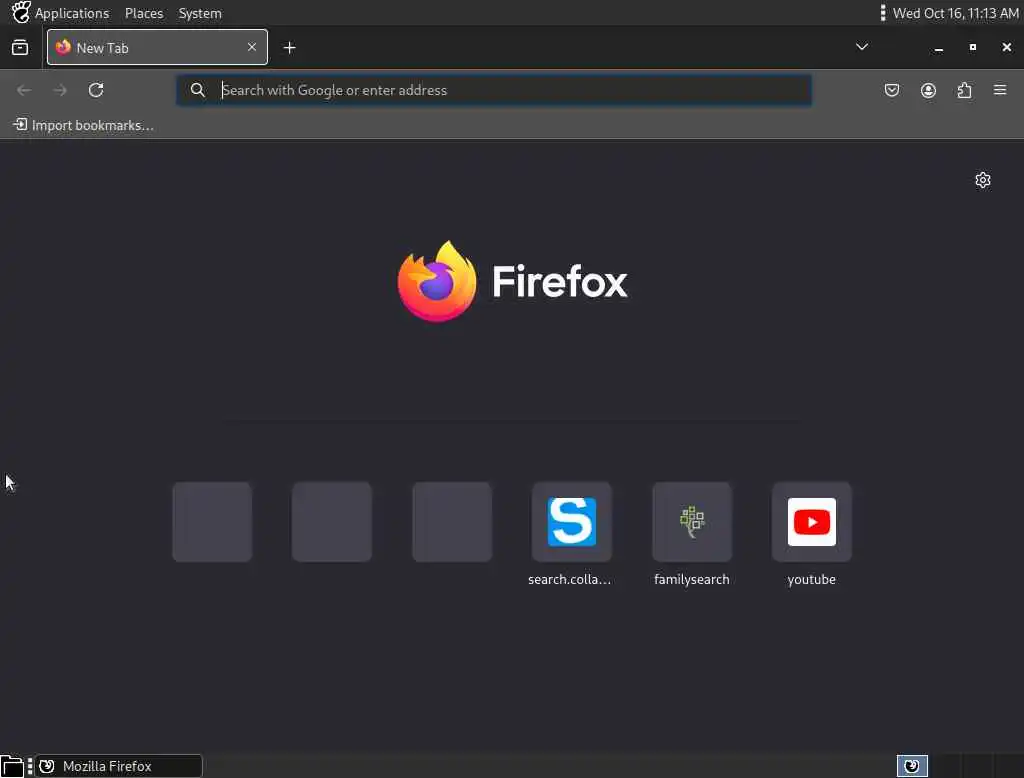This screenshot has height=778, width=1024.
Task: Close the New Tab tab
Action: 251,47
